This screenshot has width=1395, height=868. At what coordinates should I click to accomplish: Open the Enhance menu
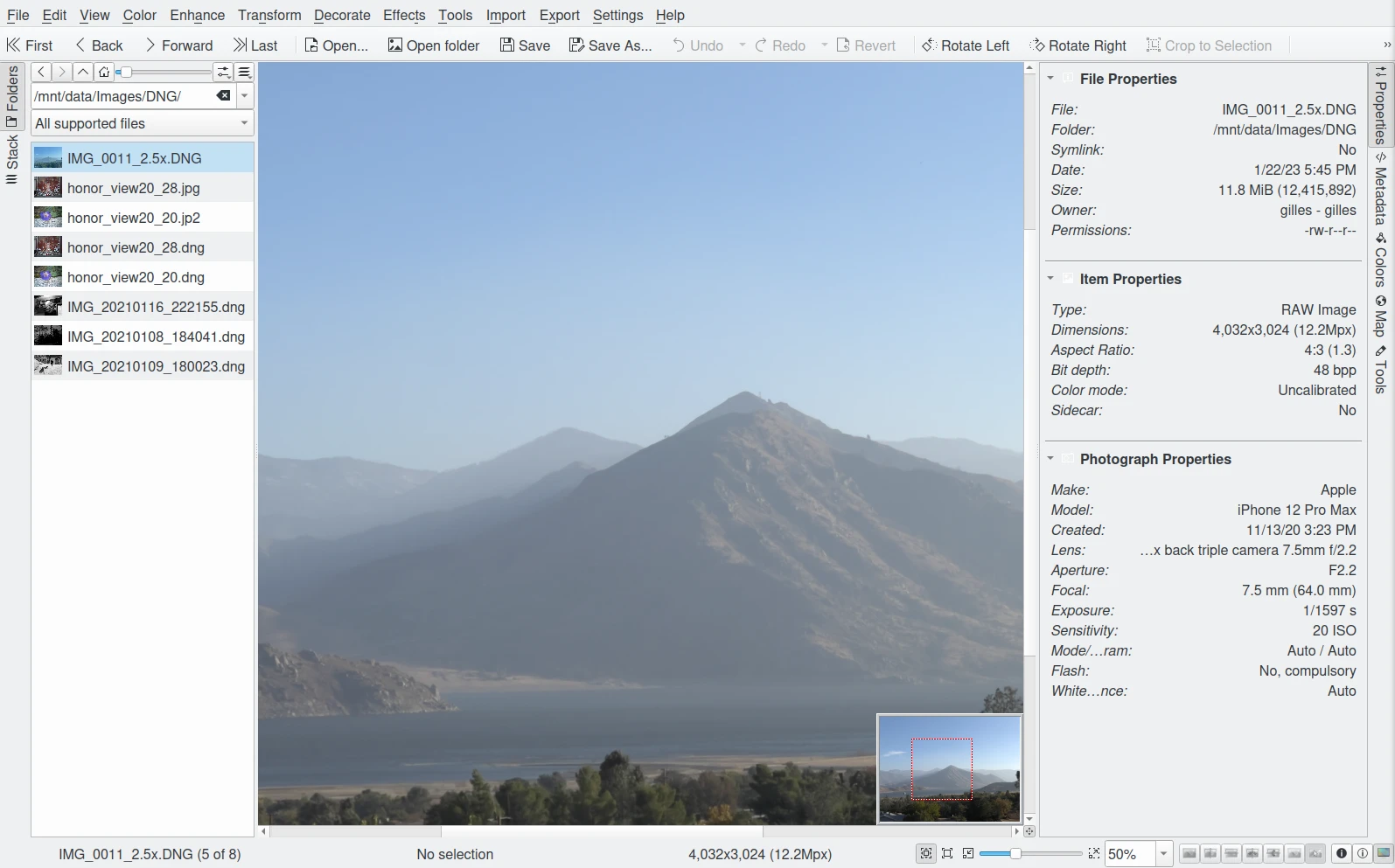[x=197, y=15]
